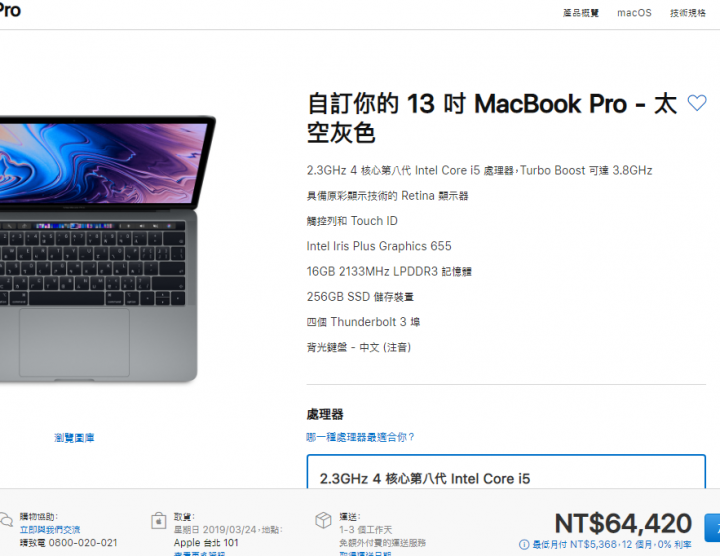The width and height of the screenshot is (720, 556).
Task: Click the 立即與我們交流 chat link
Action: coord(50,530)
